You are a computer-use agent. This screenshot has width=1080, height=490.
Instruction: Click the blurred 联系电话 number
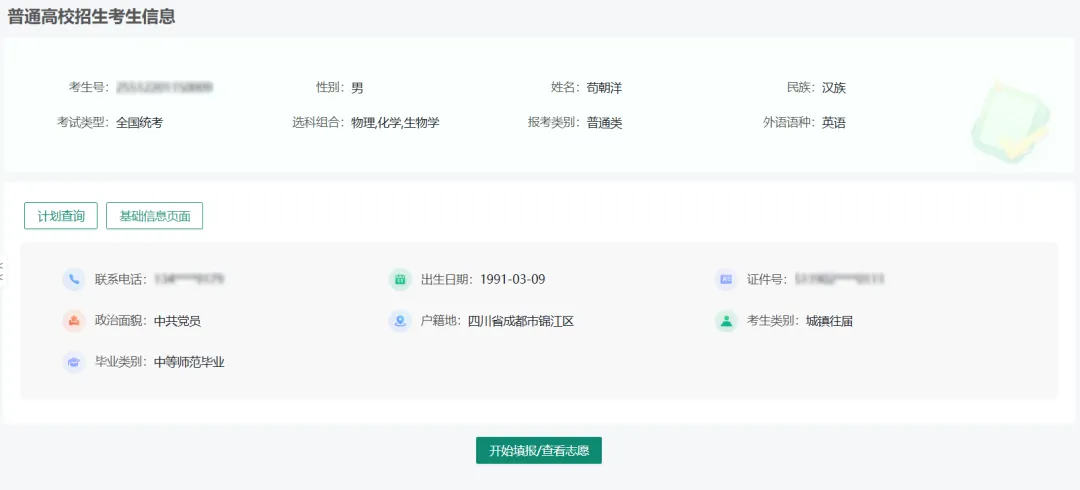189,280
